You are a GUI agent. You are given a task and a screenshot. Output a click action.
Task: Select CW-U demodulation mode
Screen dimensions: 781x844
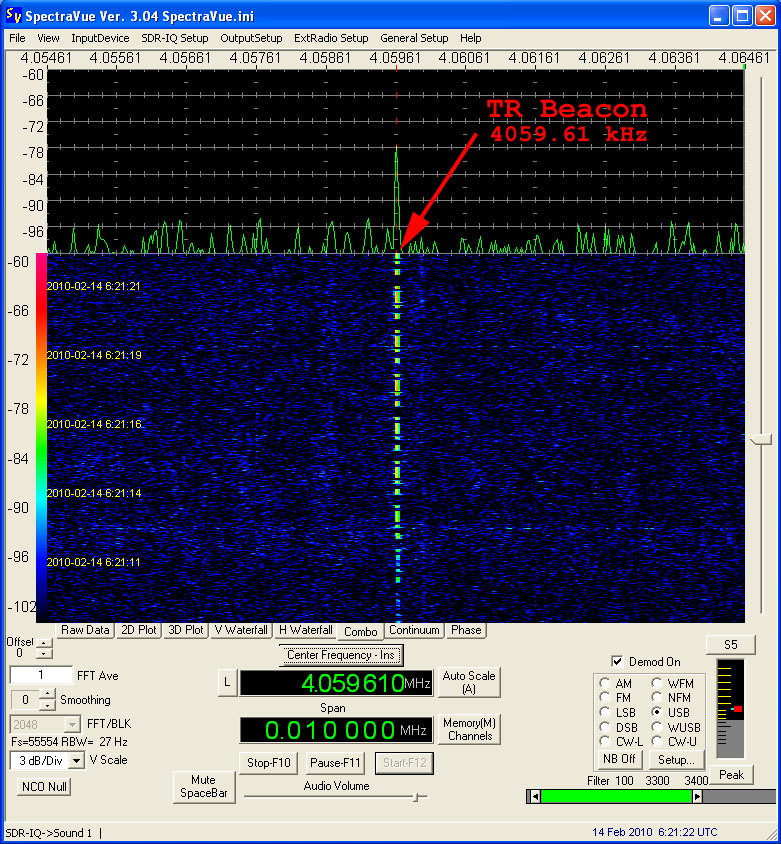657,742
